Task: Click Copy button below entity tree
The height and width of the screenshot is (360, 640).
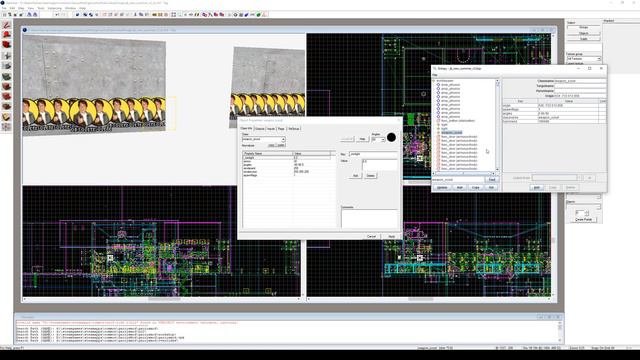Action: [x=476, y=187]
